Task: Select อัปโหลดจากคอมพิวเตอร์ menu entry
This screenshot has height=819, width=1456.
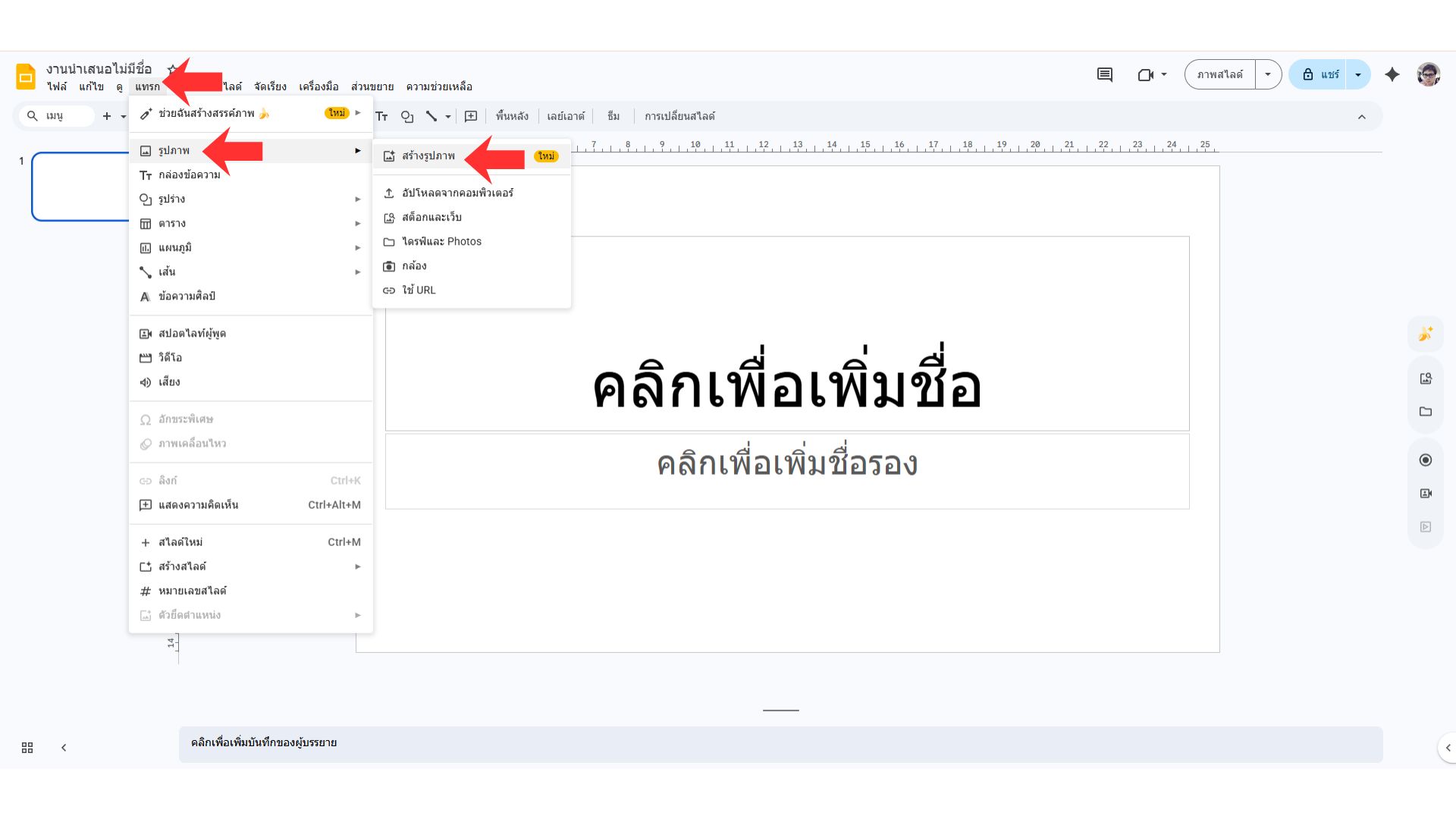Action: (457, 193)
